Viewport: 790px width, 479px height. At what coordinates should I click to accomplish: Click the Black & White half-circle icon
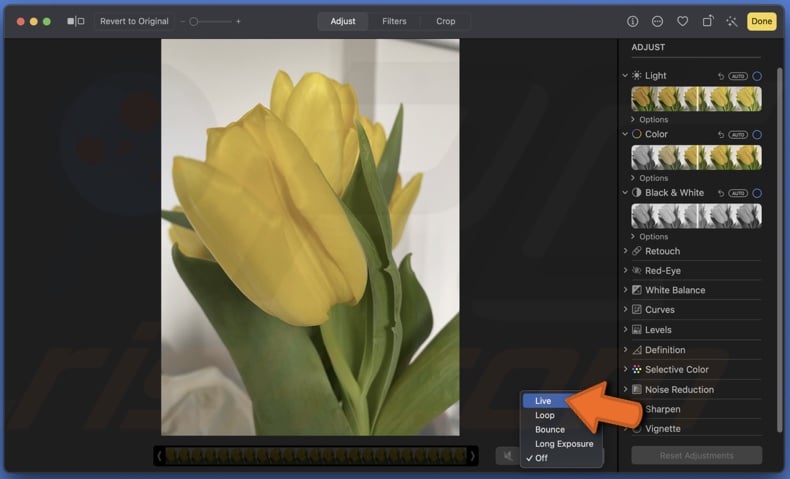[637, 192]
